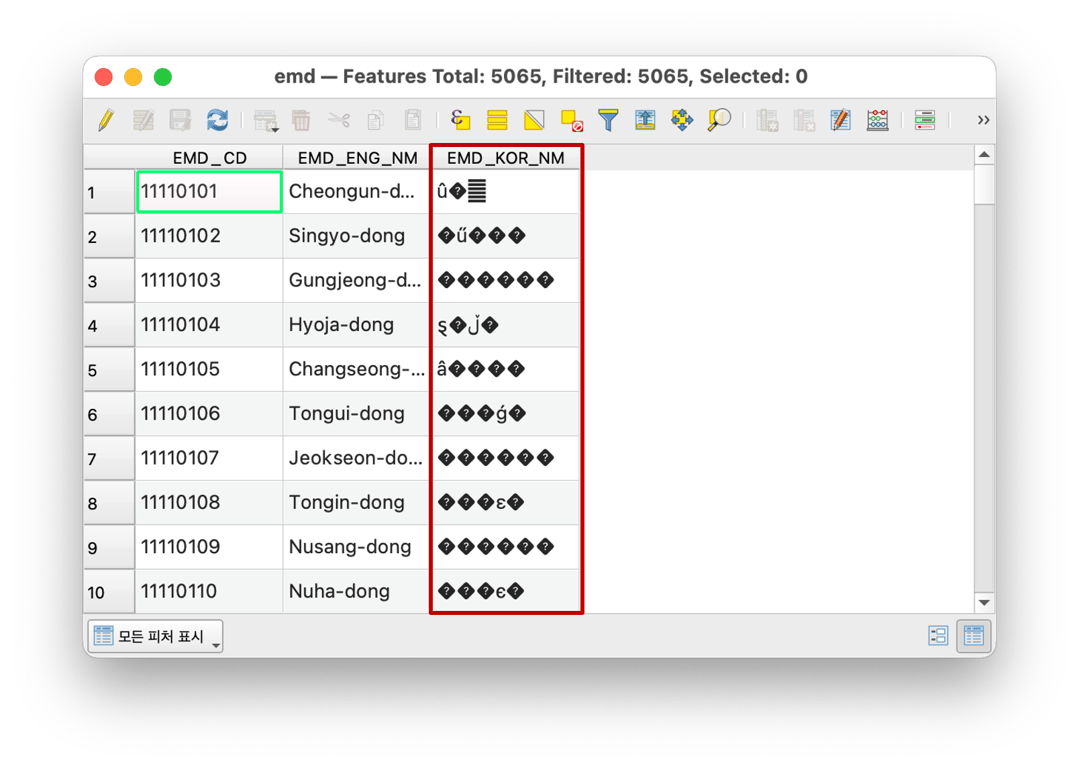The width and height of the screenshot is (1079, 768).
Task: Click cell 11110110
Action: (209, 591)
